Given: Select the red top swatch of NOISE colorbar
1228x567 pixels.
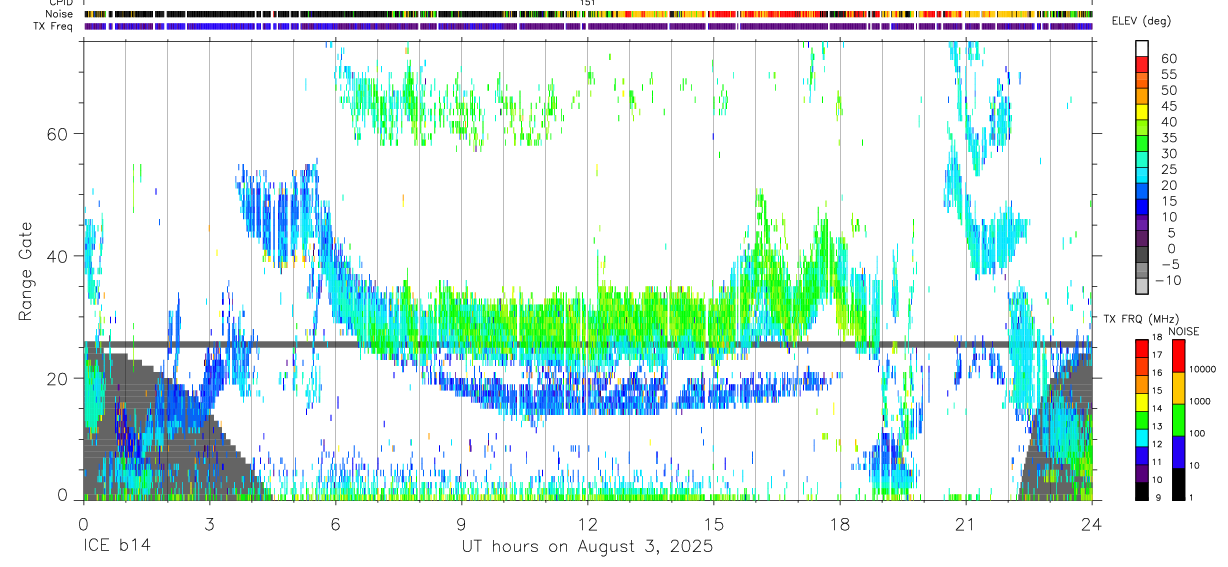Looking at the screenshot, I should point(1178,356).
